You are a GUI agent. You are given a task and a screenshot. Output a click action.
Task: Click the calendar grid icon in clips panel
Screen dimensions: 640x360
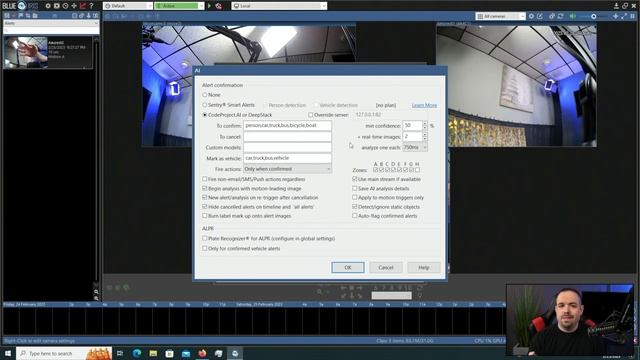click(7, 16)
